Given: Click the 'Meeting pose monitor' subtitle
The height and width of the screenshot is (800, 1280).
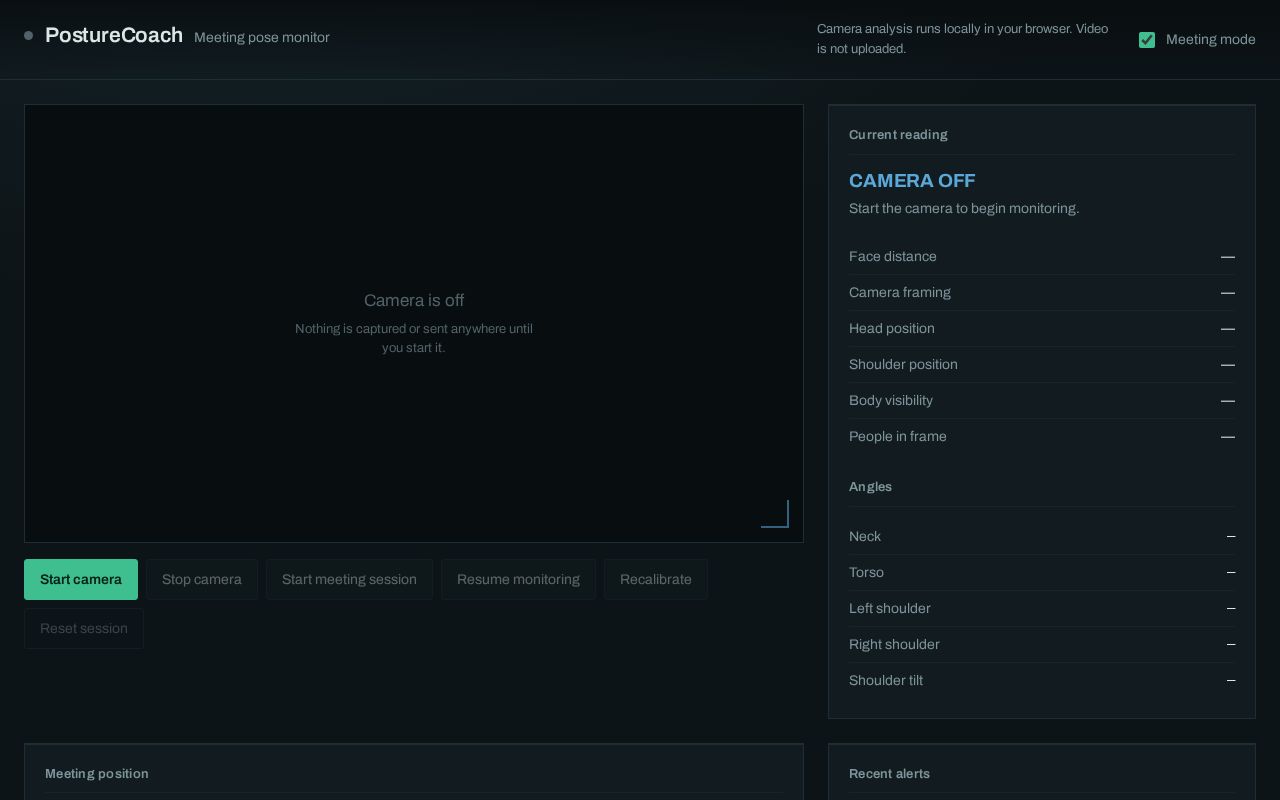Looking at the screenshot, I should coord(262,38).
